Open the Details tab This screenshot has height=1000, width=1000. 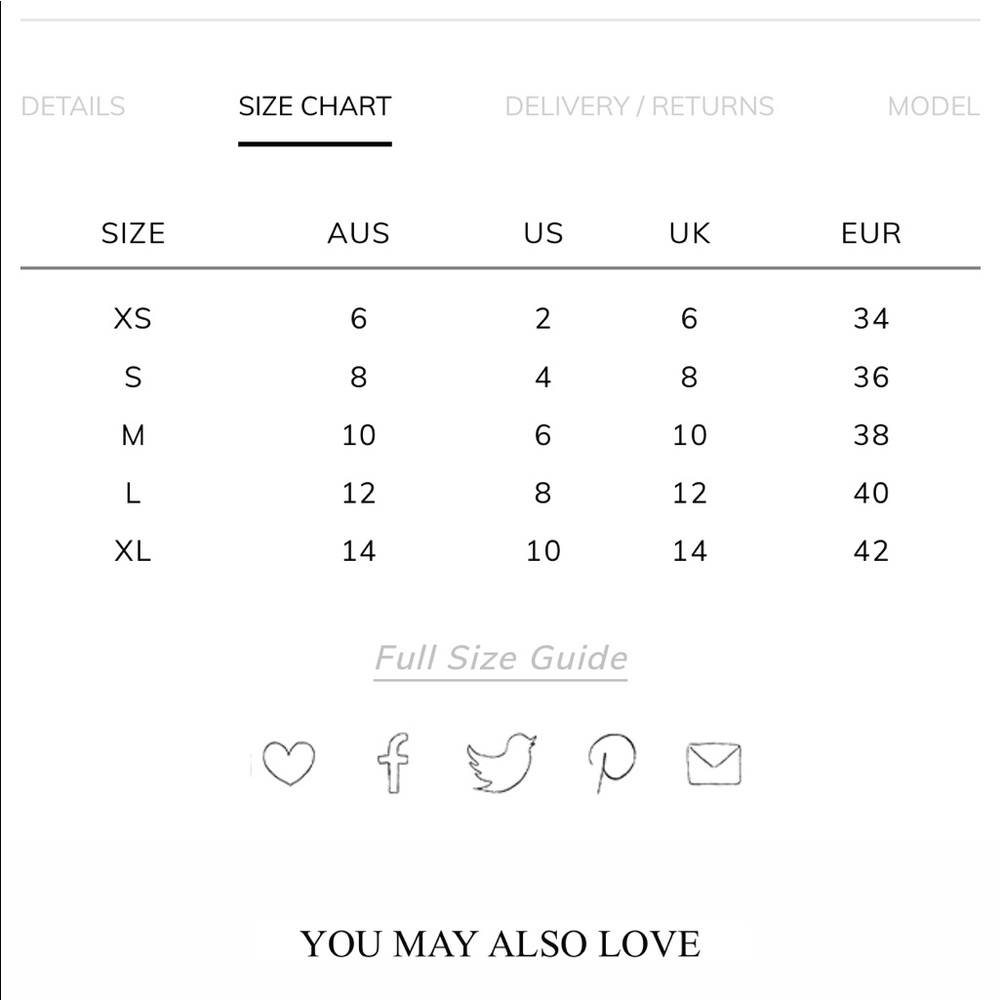coord(73,107)
